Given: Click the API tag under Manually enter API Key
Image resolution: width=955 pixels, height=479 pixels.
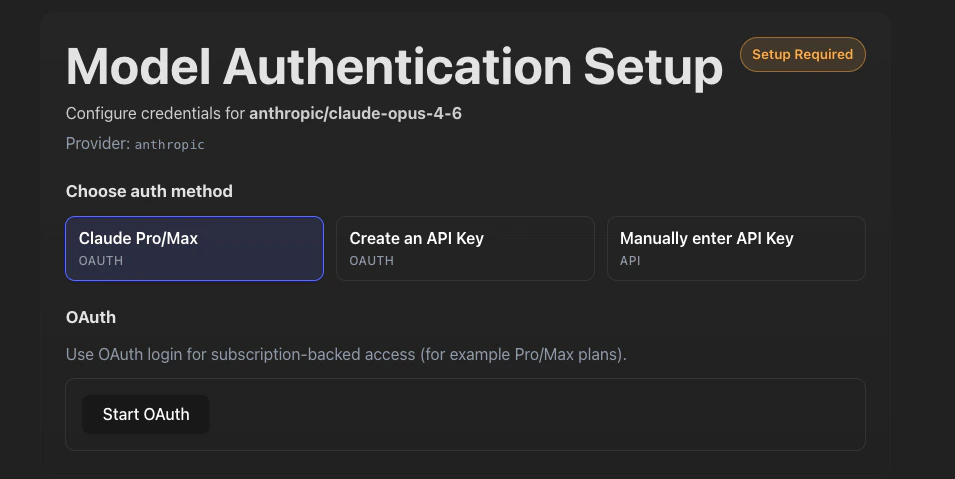Looking at the screenshot, I should [x=630, y=261].
